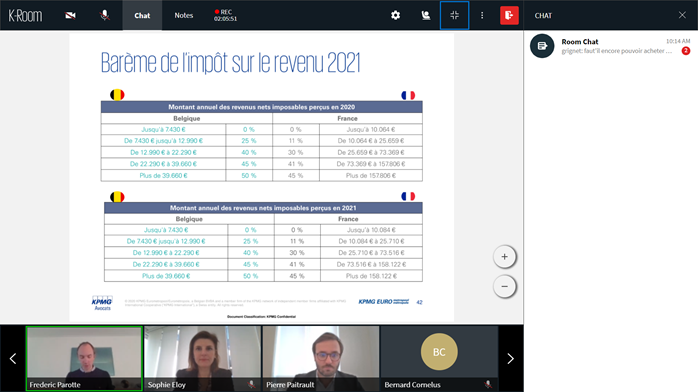Select Frederic Parotte's video thumbnail
The image size is (698, 392).
tap(84, 359)
